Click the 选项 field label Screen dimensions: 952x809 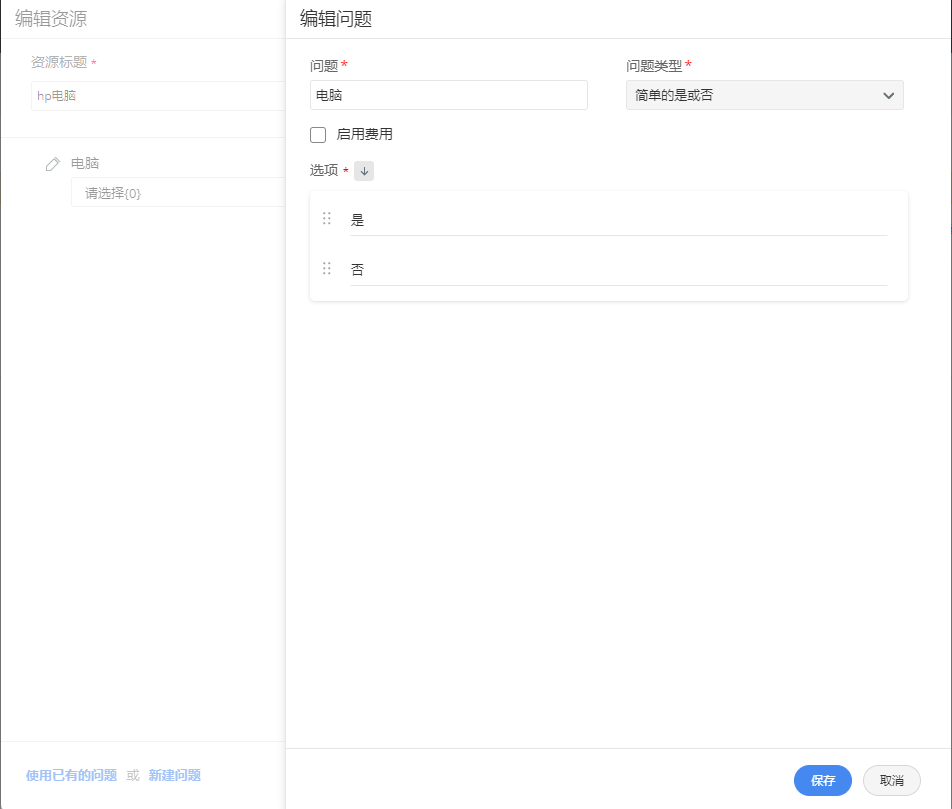pyautogui.click(x=324, y=171)
